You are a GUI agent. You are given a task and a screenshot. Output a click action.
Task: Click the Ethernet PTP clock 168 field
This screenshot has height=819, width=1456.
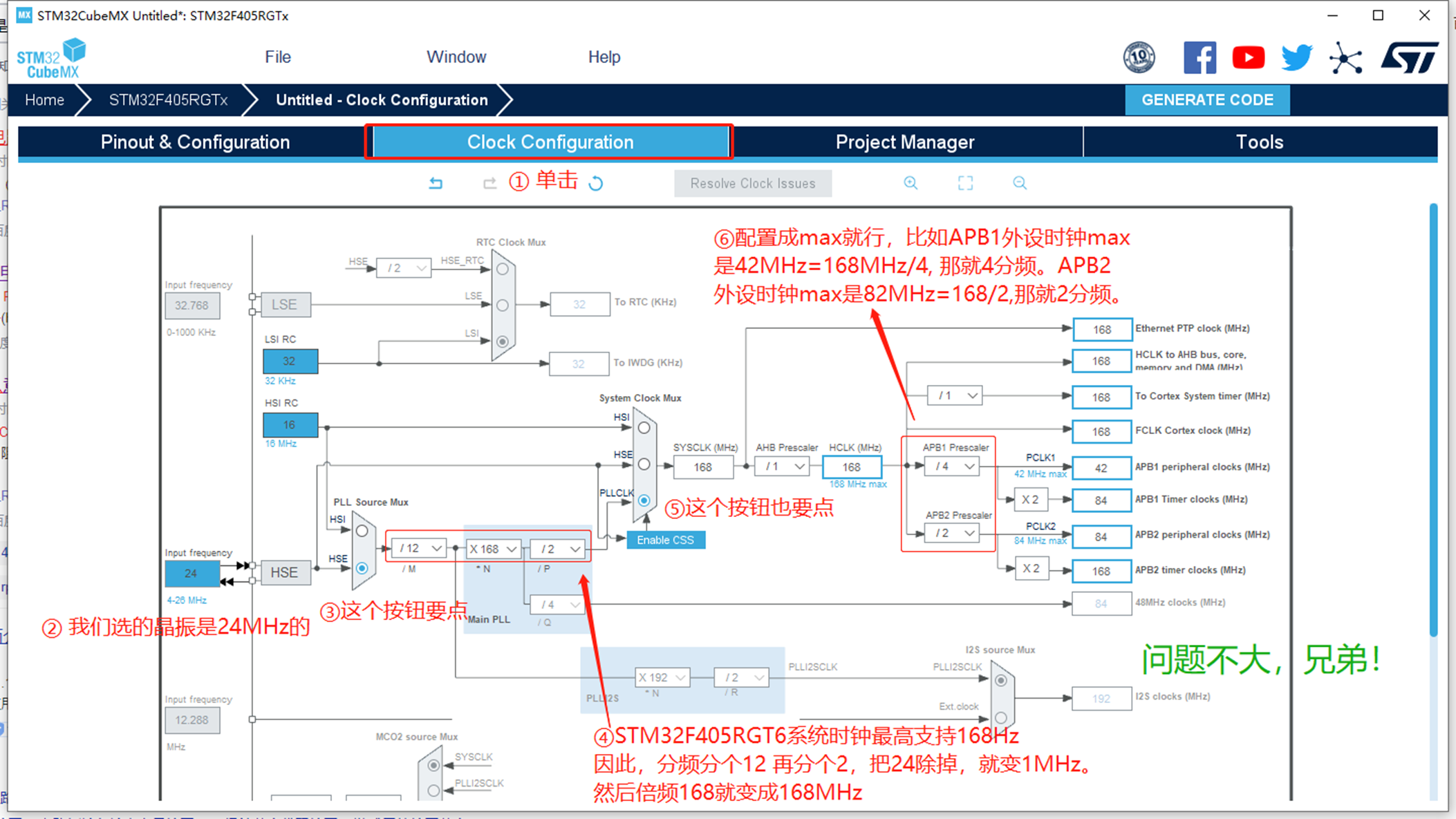(x=1102, y=330)
